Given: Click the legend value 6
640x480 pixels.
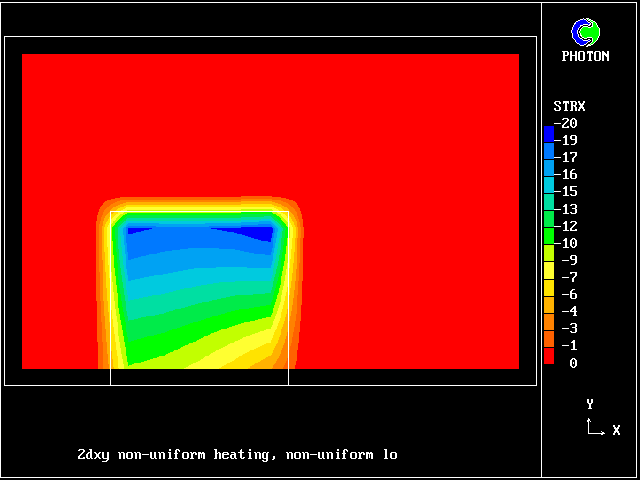Looking at the screenshot, I should [572, 294].
